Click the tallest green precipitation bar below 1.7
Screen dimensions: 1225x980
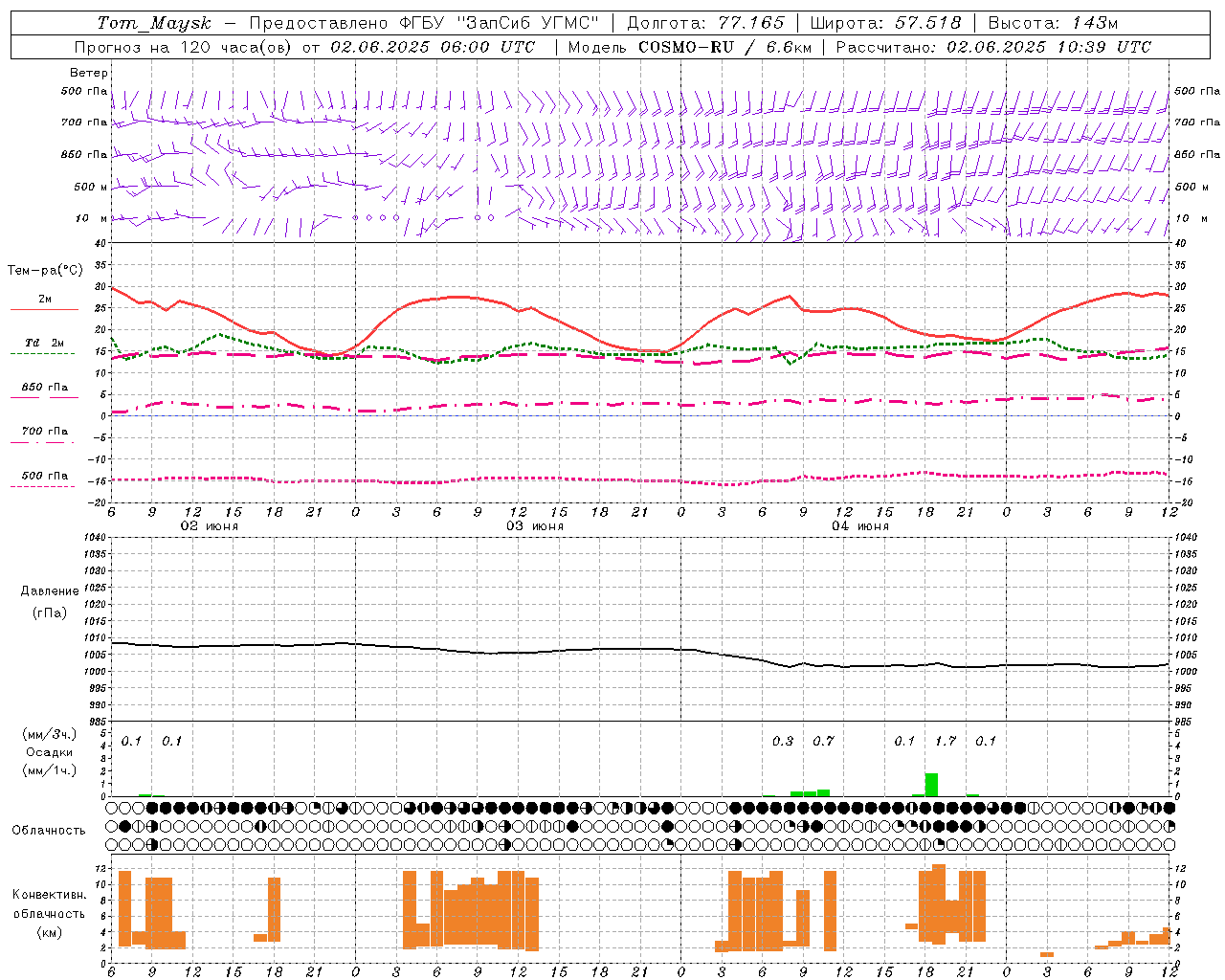point(931,785)
